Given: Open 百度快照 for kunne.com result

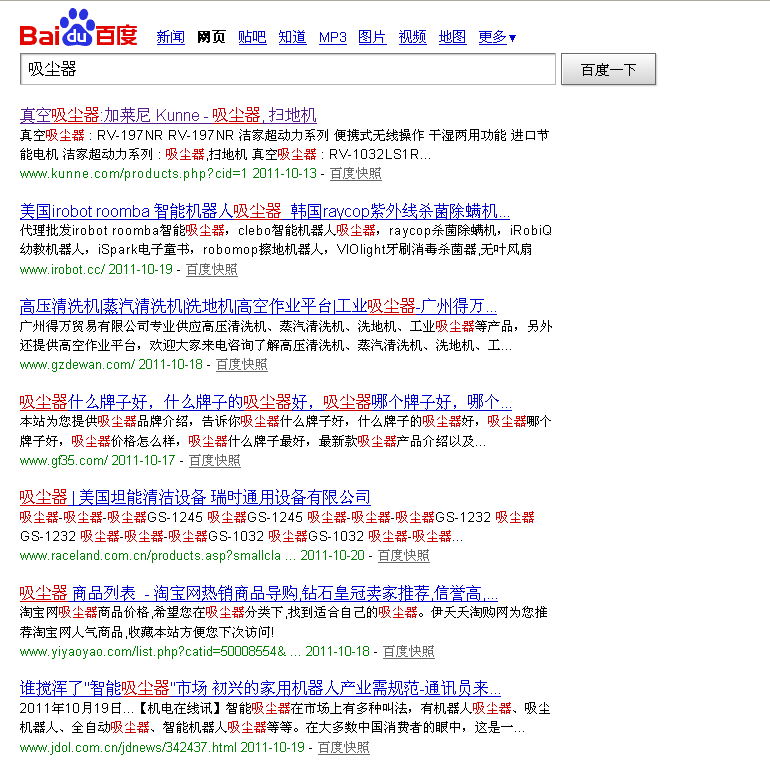Looking at the screenshot, I should pyautogui.click(x=356, y=173).
